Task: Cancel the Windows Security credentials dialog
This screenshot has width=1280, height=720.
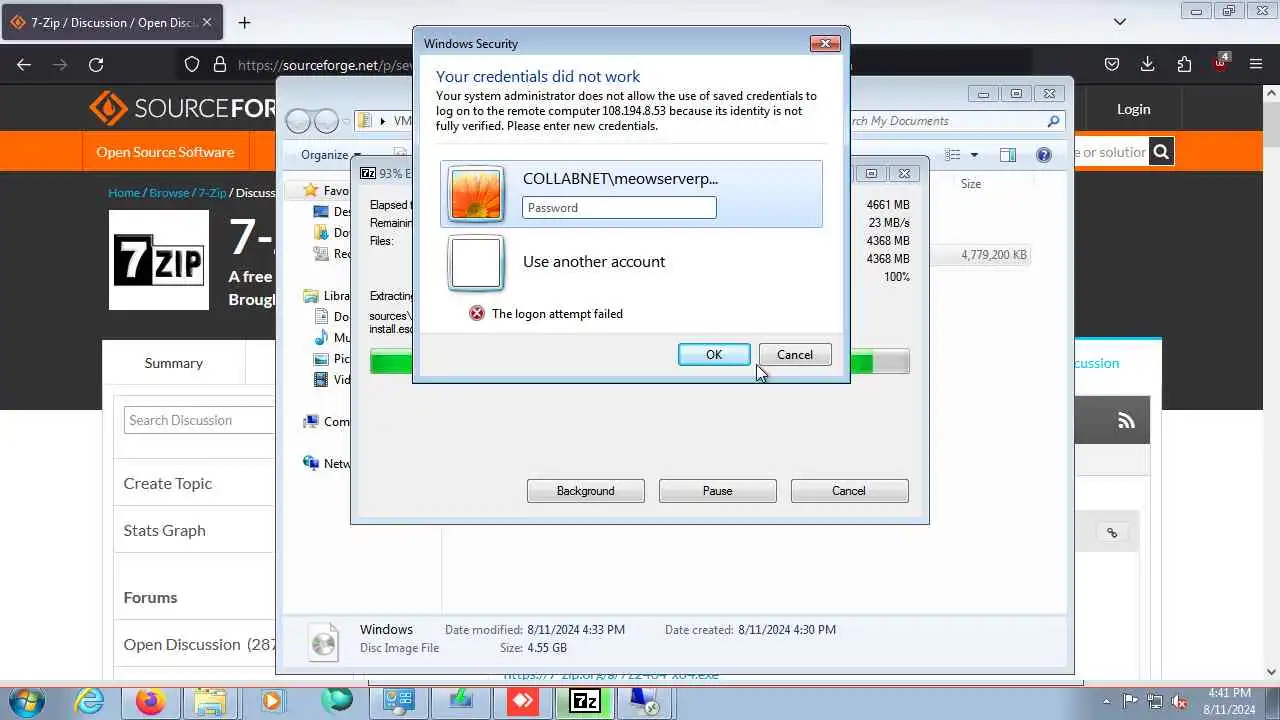Action: point(795,355)
